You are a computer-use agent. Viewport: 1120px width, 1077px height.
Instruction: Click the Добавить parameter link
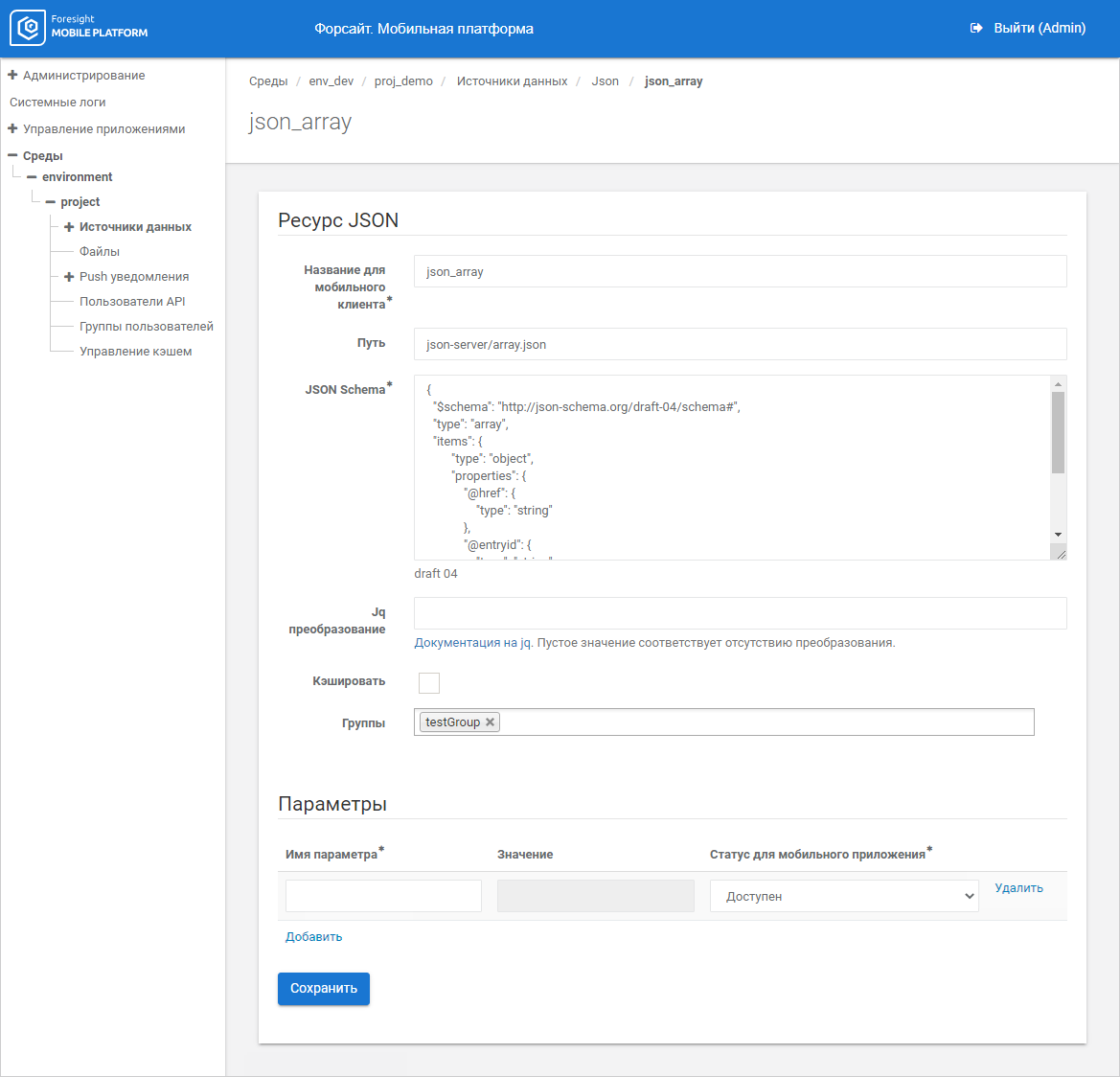click(x=313, y=937)
